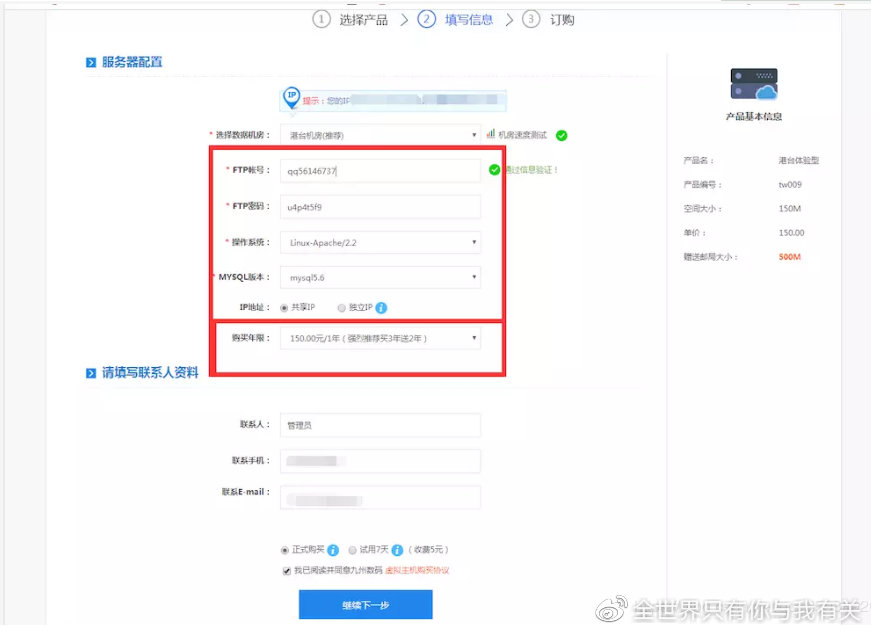The width and height of the screenshot is (871, 631).
Task: Select the 共享IP radio button
Action: pyautogui.click(x=285, y=308)
